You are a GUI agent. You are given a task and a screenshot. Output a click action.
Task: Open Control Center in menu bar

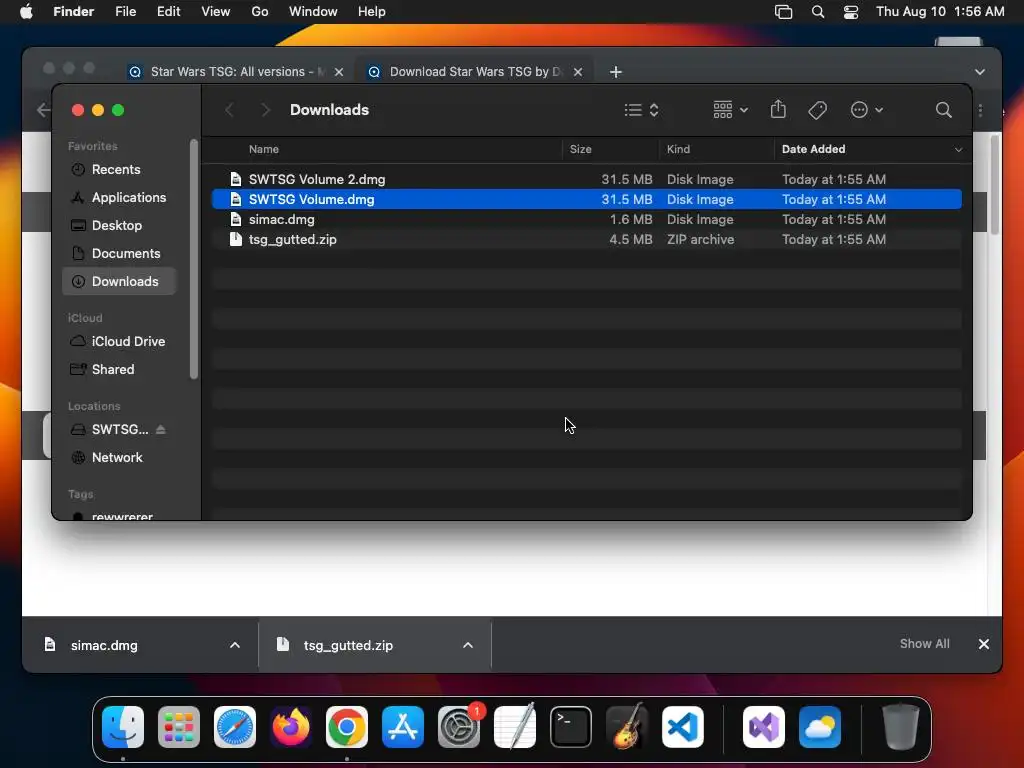[x=850, y=12]
